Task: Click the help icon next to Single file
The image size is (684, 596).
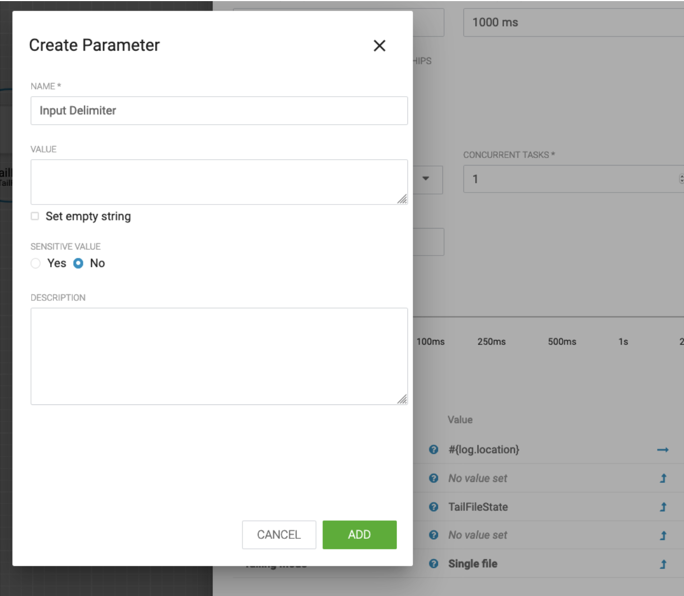Action: (x=433, y=564)
